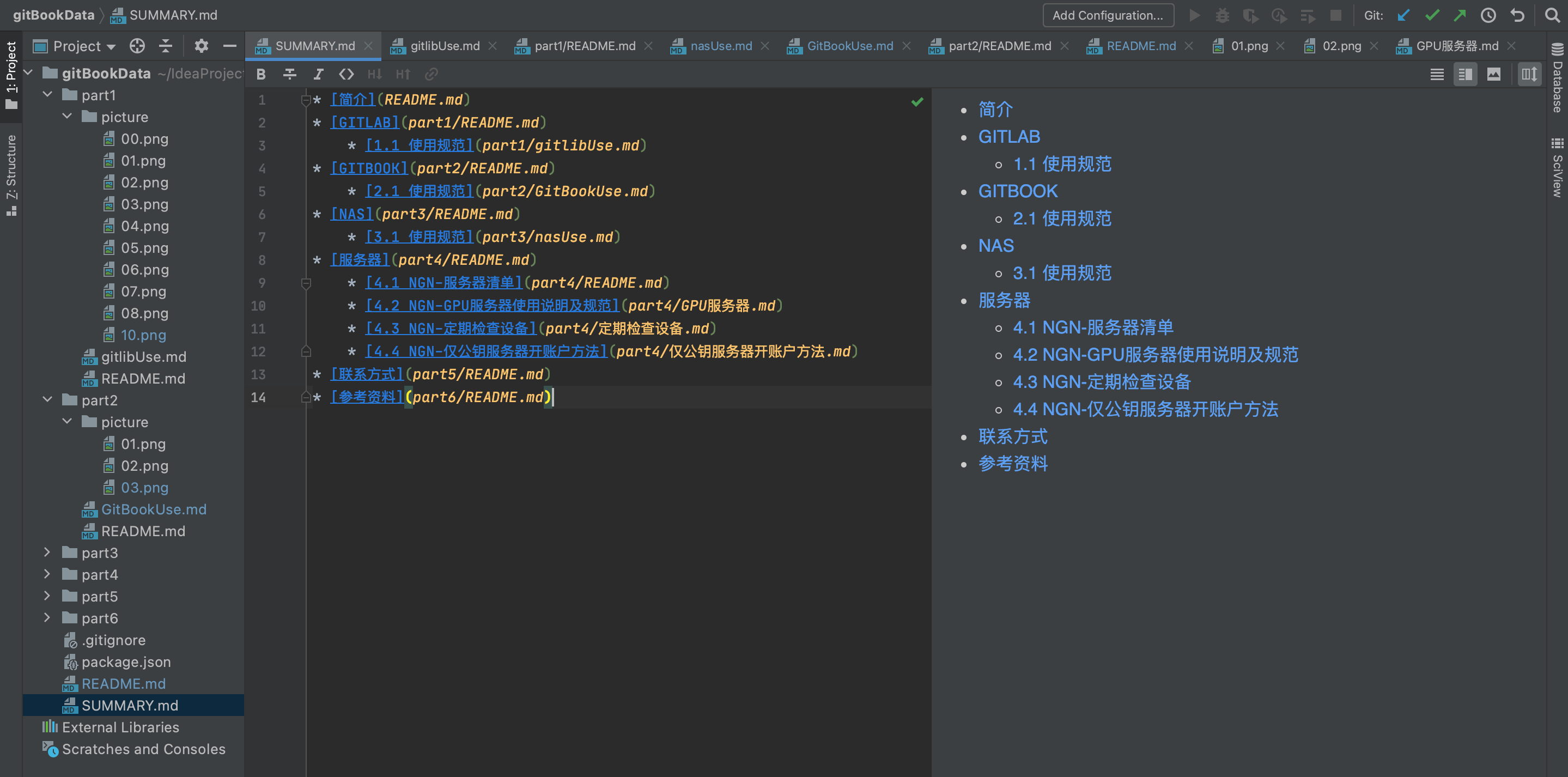Expand the part5 folder

47,596
